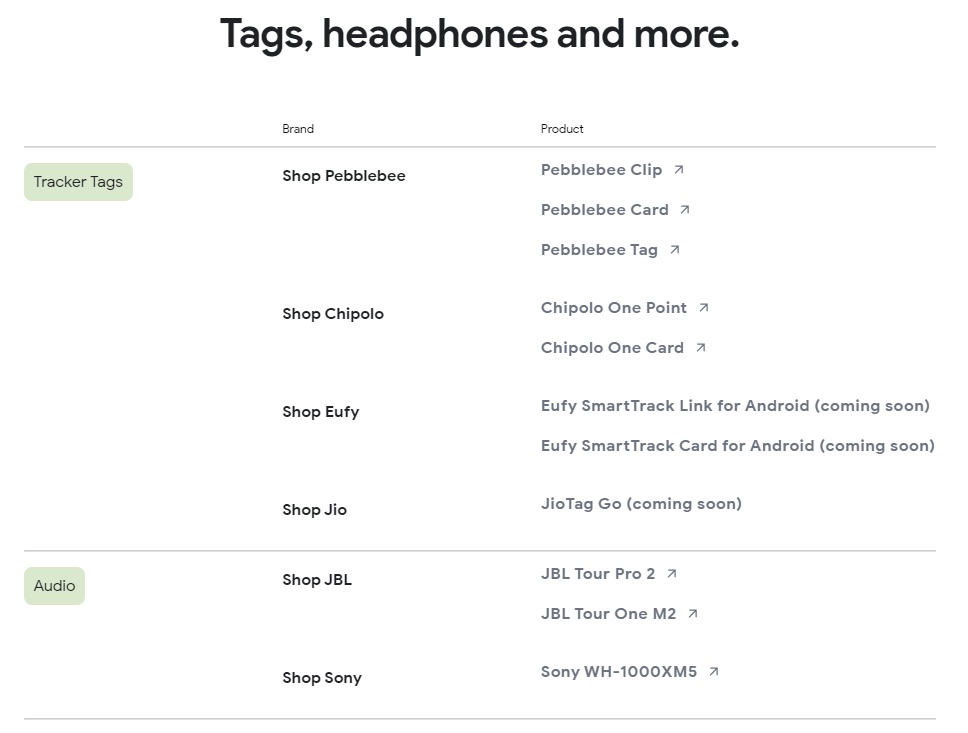The image size is (968, 733).
Task: Select the Tracker Tags category chip
Action: pyautogui.click(x=78, y=182)
